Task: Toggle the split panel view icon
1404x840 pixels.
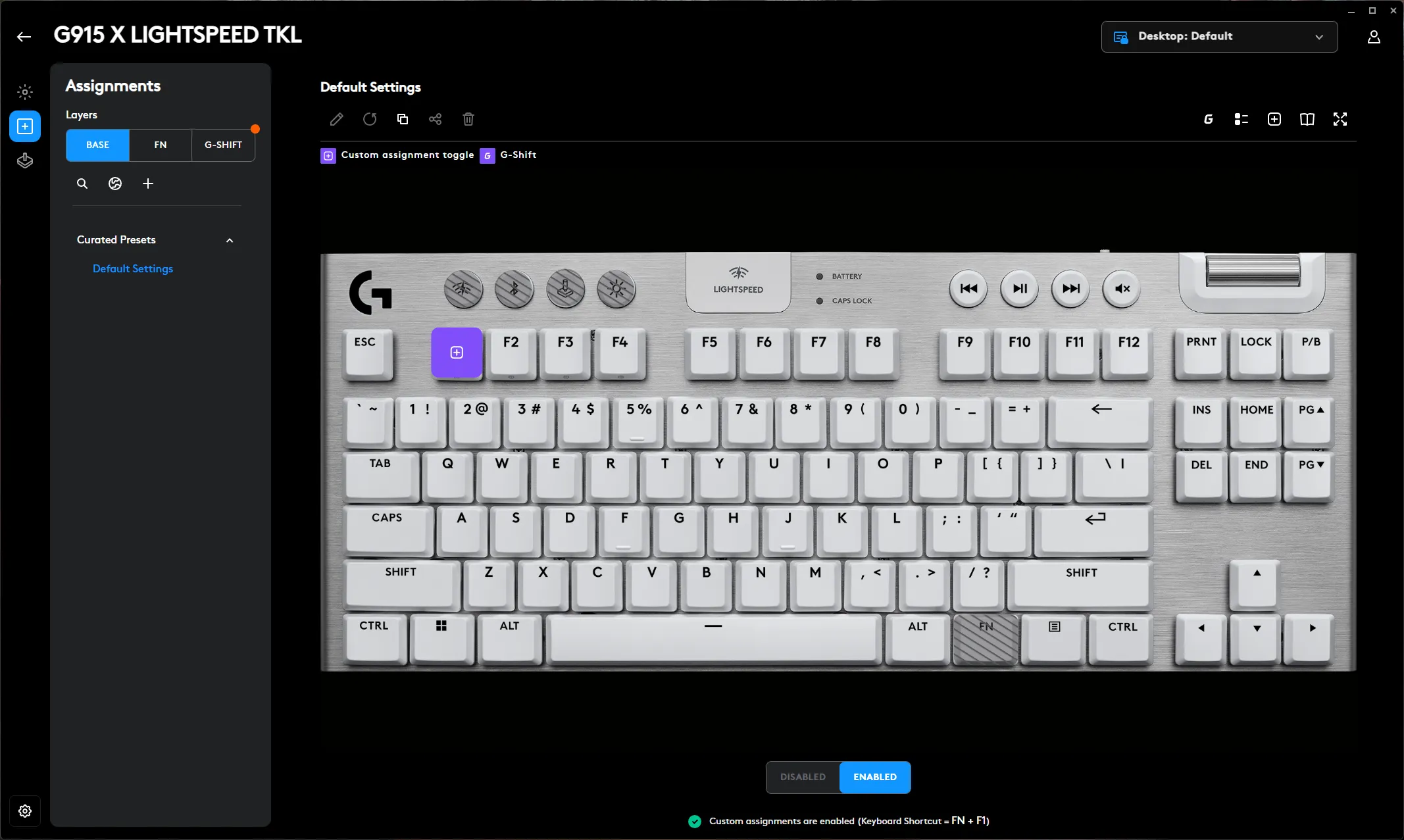Action: point(1307,119)
